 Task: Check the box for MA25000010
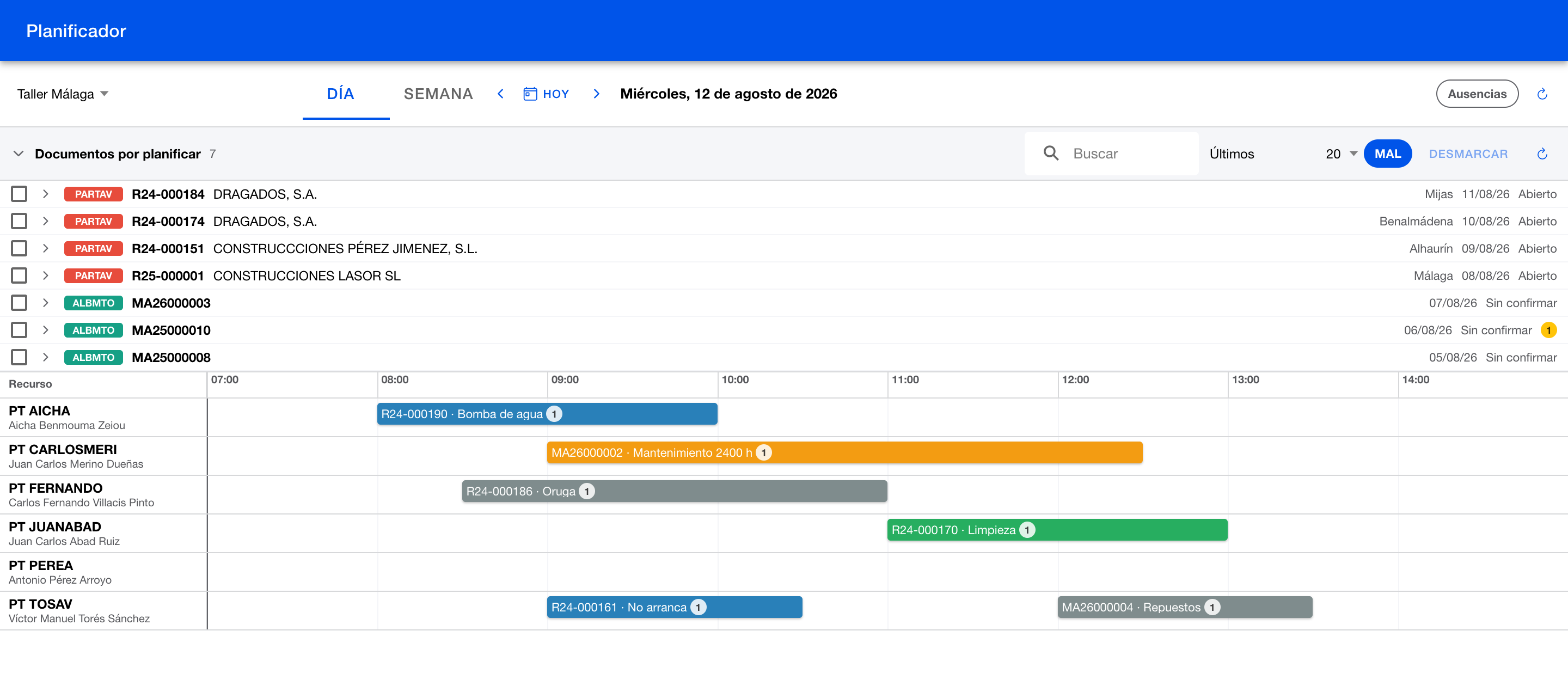pos(19,330)
